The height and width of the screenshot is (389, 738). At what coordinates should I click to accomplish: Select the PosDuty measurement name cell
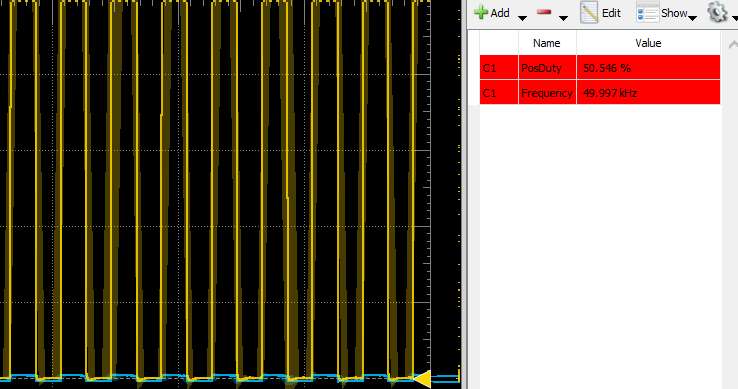(547, 68)
